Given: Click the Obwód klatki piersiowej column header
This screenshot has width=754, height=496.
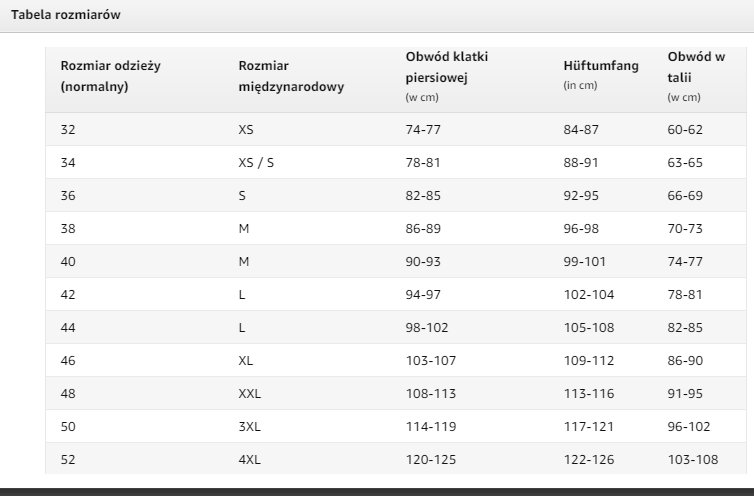Looking at the screenshot, I should coord(447,76).
